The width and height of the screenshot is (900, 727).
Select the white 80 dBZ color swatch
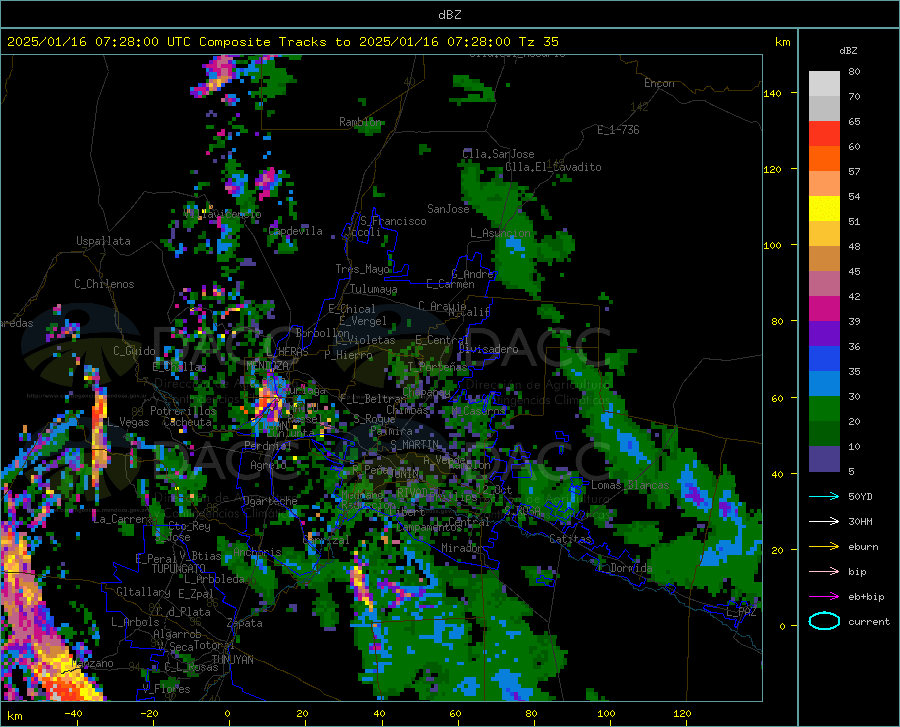(x=824, y=84)
